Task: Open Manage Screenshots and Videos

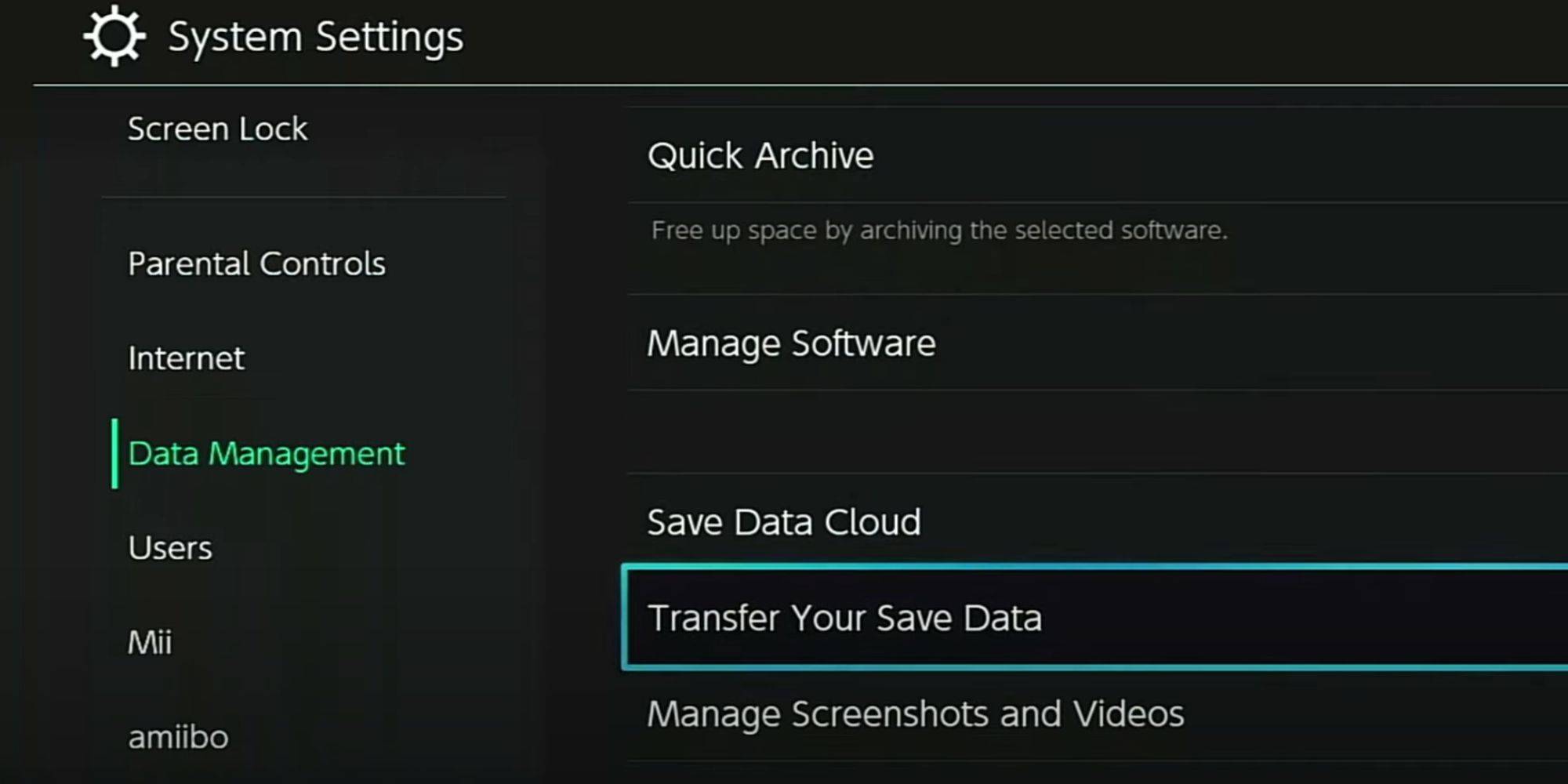Action: click(916, 713)
